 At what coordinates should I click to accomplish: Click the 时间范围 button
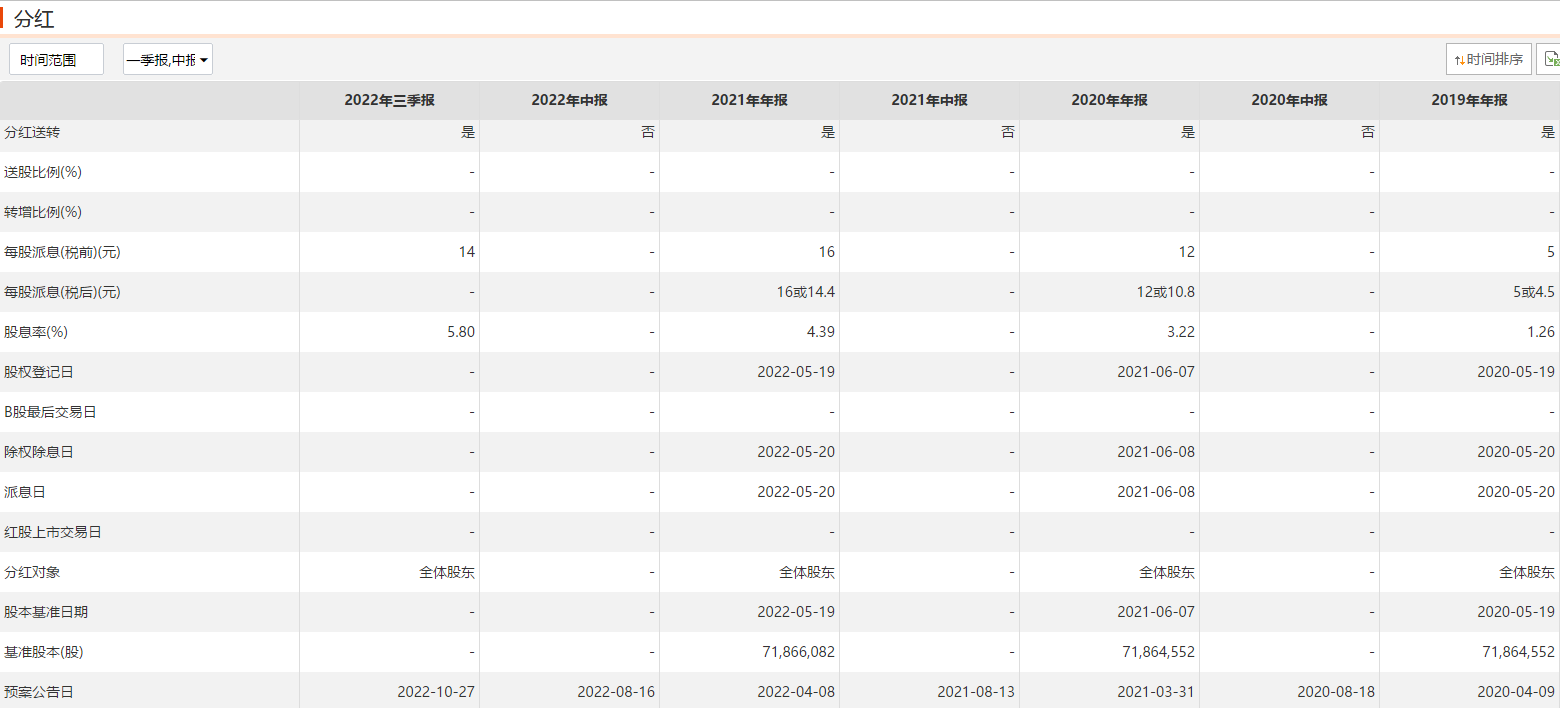56,60
